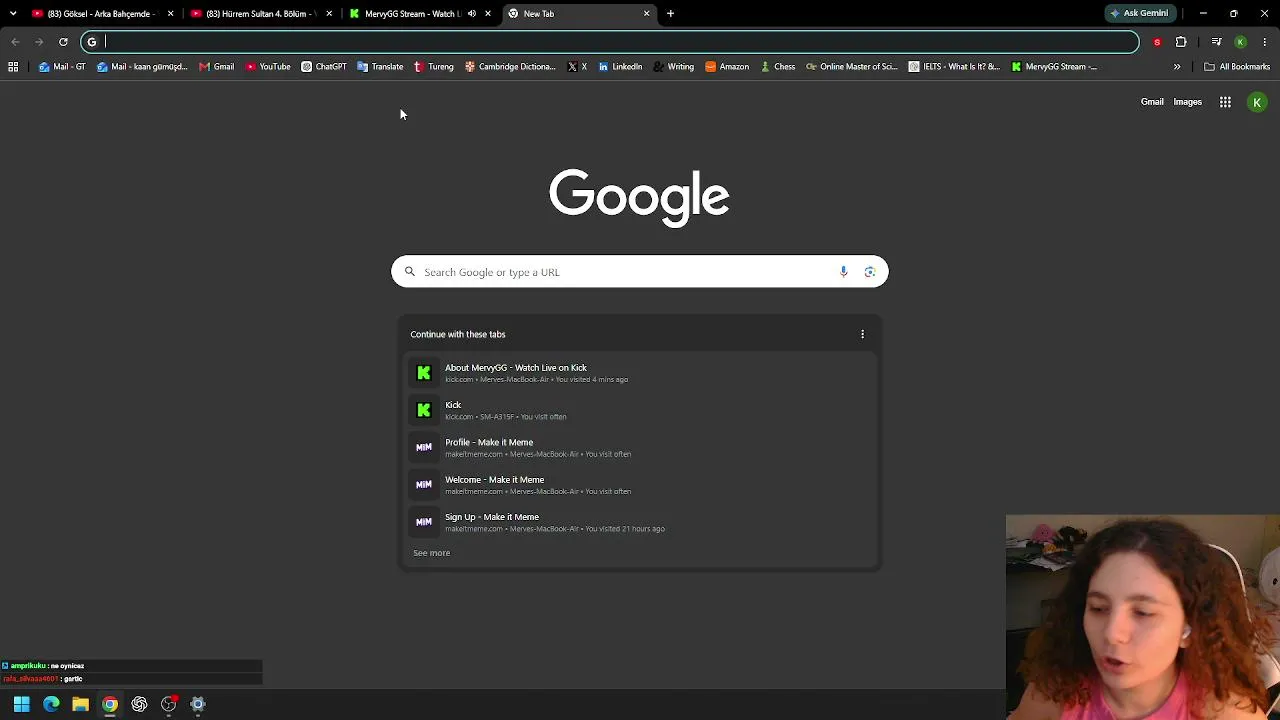This screenshot has width=1280, height=720.
Task: Open the Apps grid in the bookmarks bar
Action: 13,67
